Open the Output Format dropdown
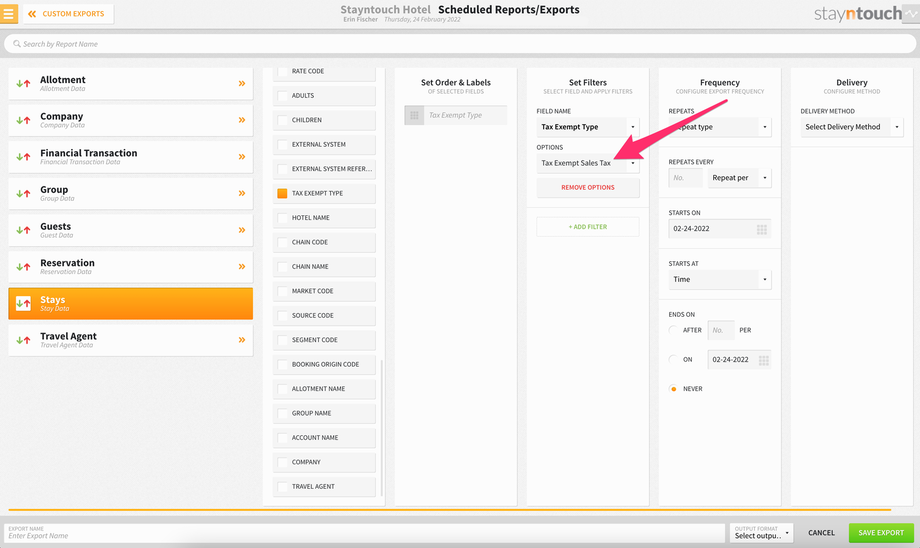The width and height of the screenshot is (920, 548). (x=762, y=533)
